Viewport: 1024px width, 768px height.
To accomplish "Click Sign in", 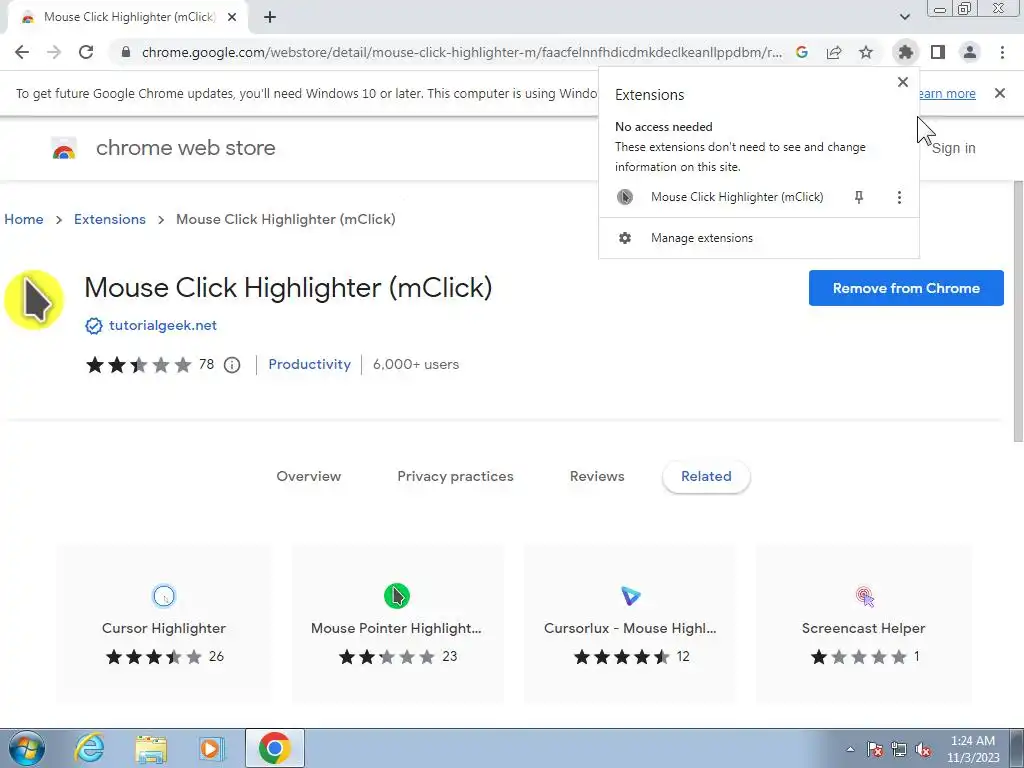I will pos(953,148).
